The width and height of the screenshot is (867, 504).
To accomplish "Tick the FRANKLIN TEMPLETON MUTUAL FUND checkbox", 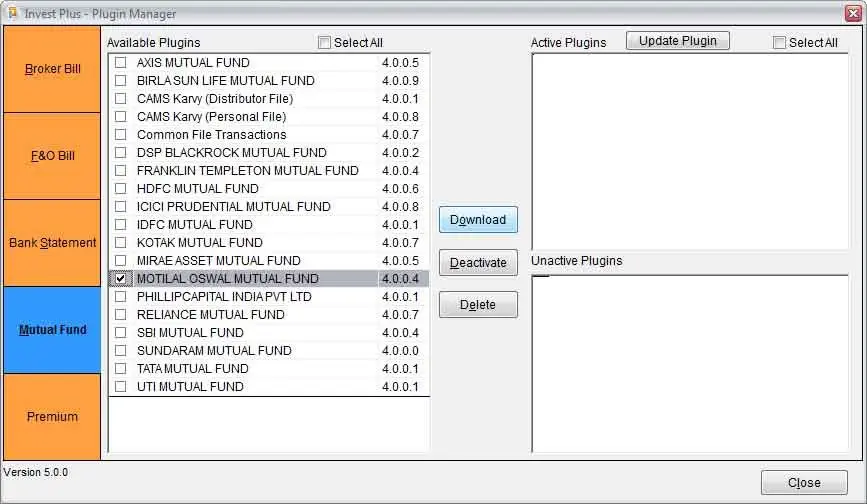I will click(x=121, y=170).
